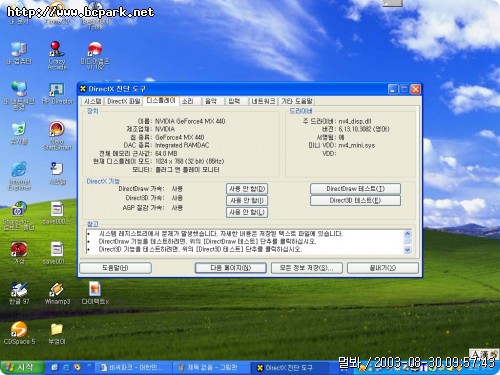Switch to the 기타 도움말 tab
500x375 pixels.
pos(297,101)
